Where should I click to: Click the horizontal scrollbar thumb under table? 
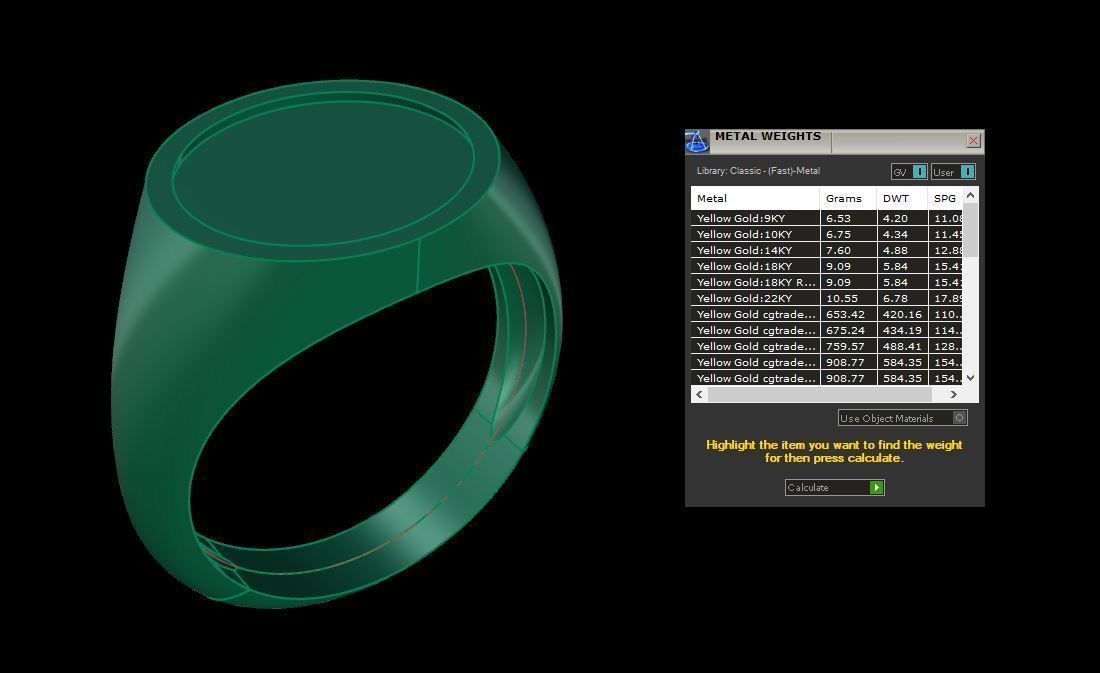click(x=819, y=394)
